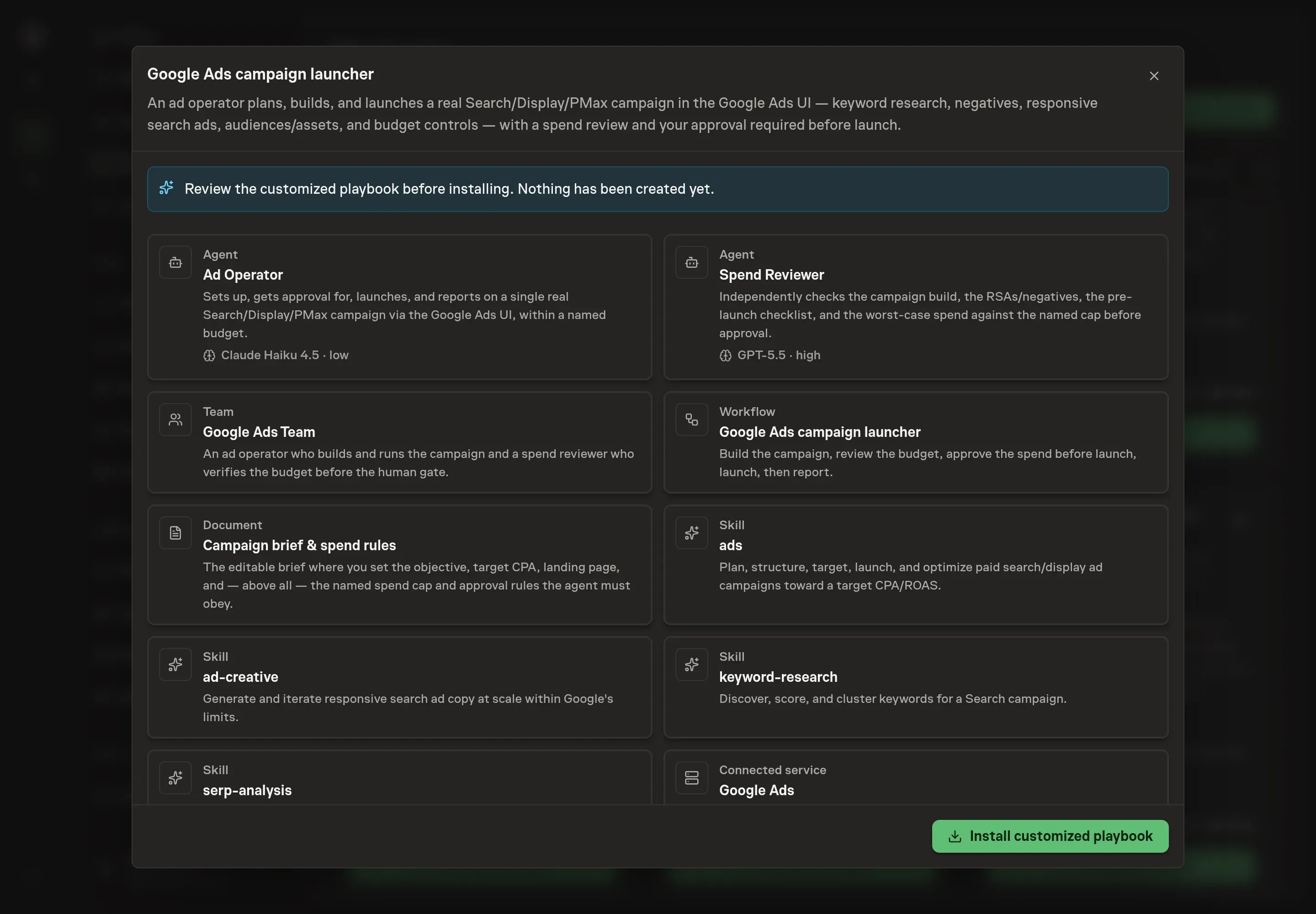The height and width of the screenshot is (914, 1316).
Task: Select the ads skill title
Action: [730, 546]
